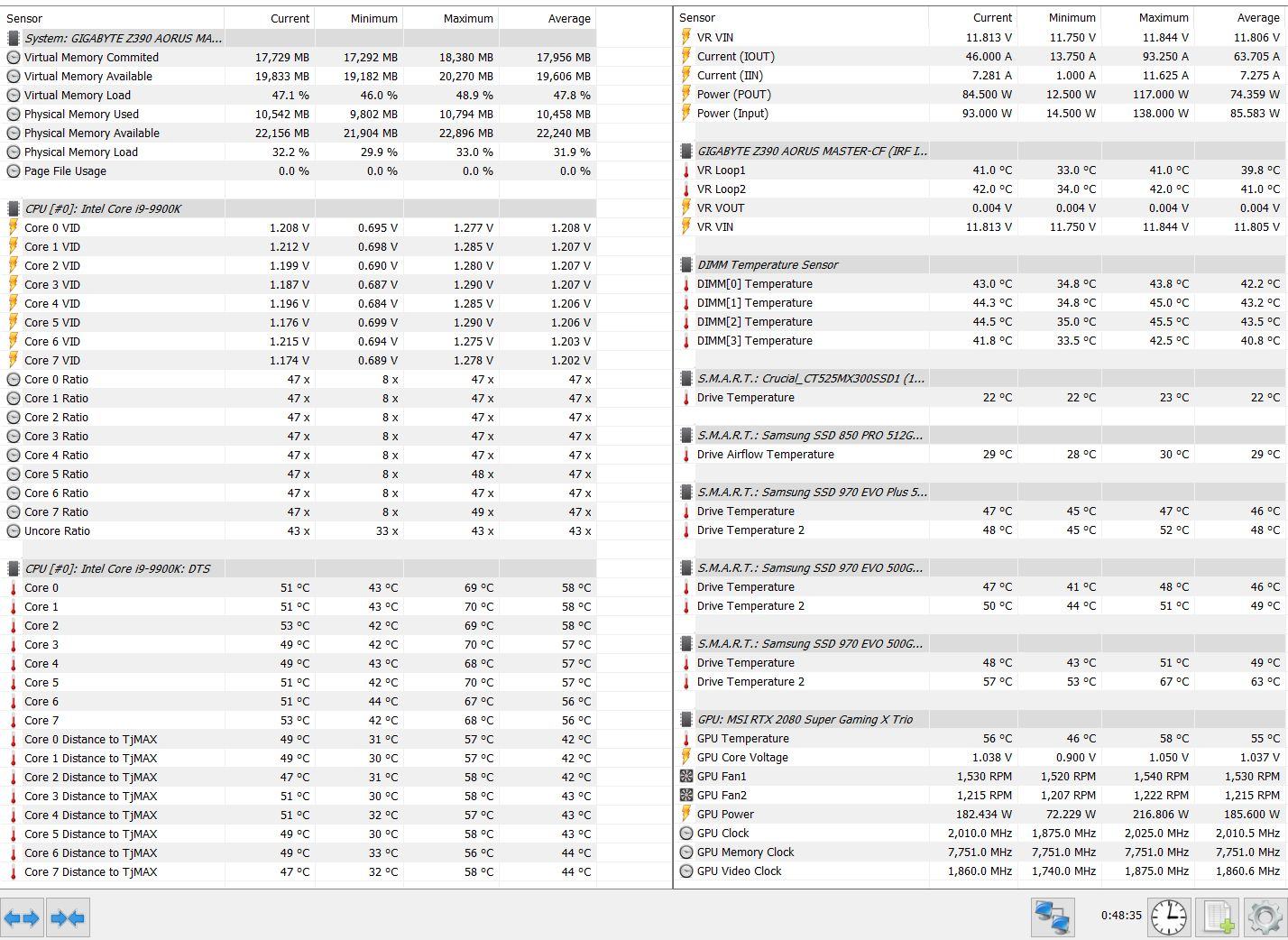
Task: Click the lightning icon next to GPU Power
Action: pos(686,815)
